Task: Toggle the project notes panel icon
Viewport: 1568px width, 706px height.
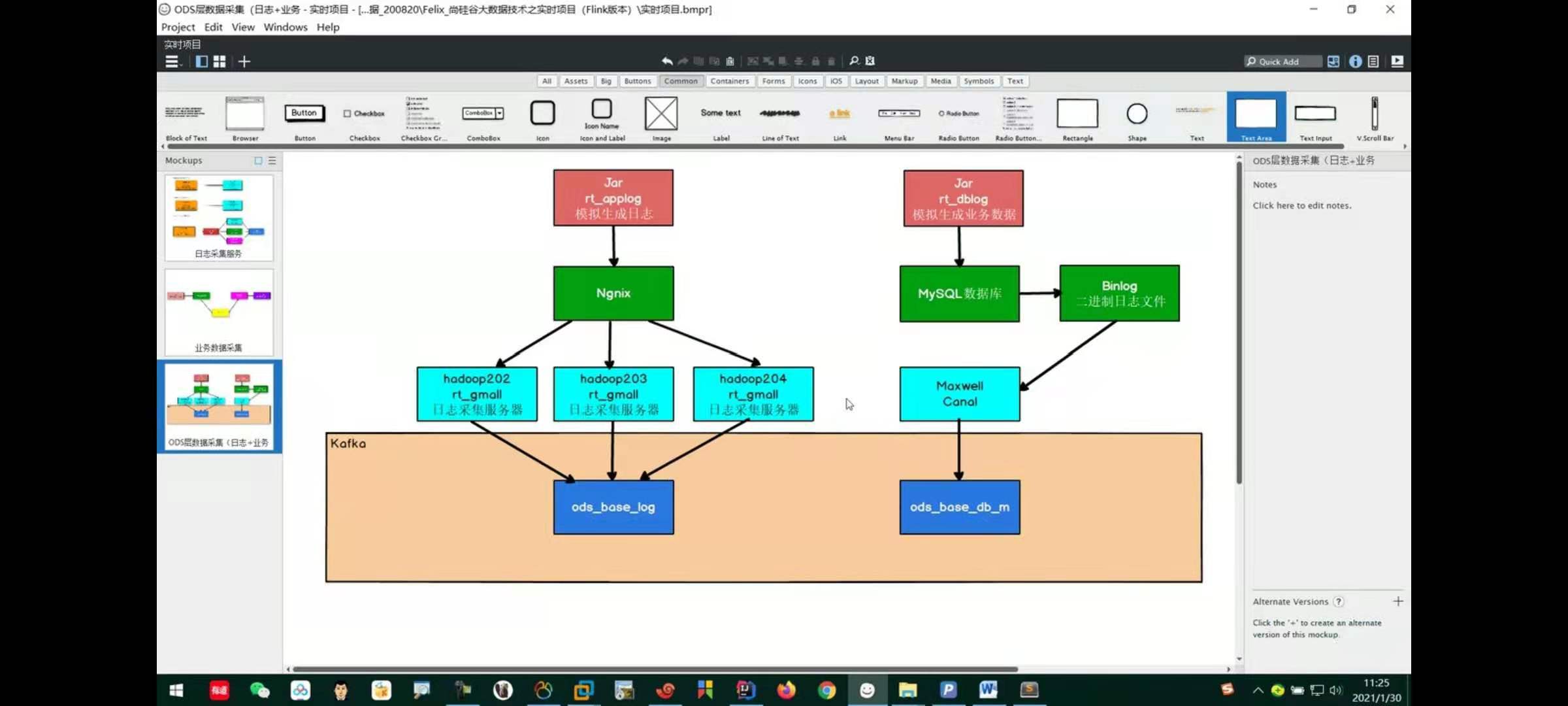Action: pos(1373,61)
